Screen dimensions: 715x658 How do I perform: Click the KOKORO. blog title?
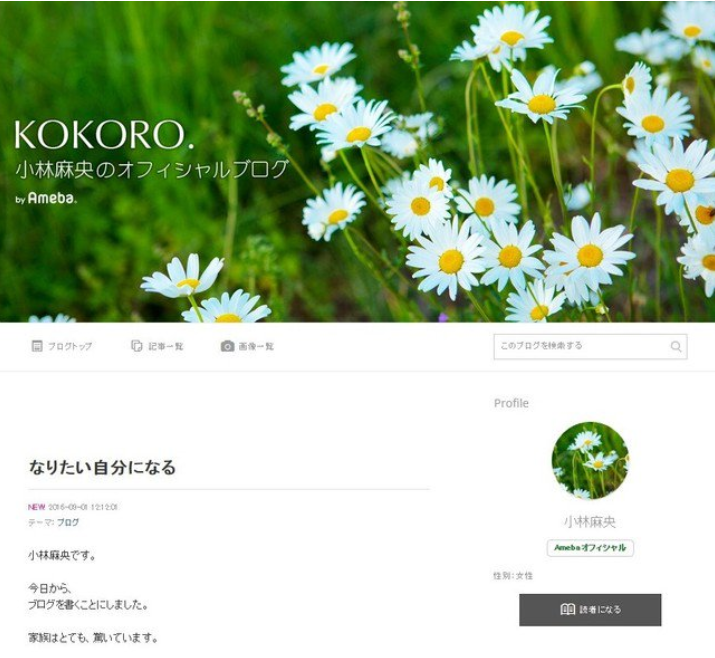point(104,135)
